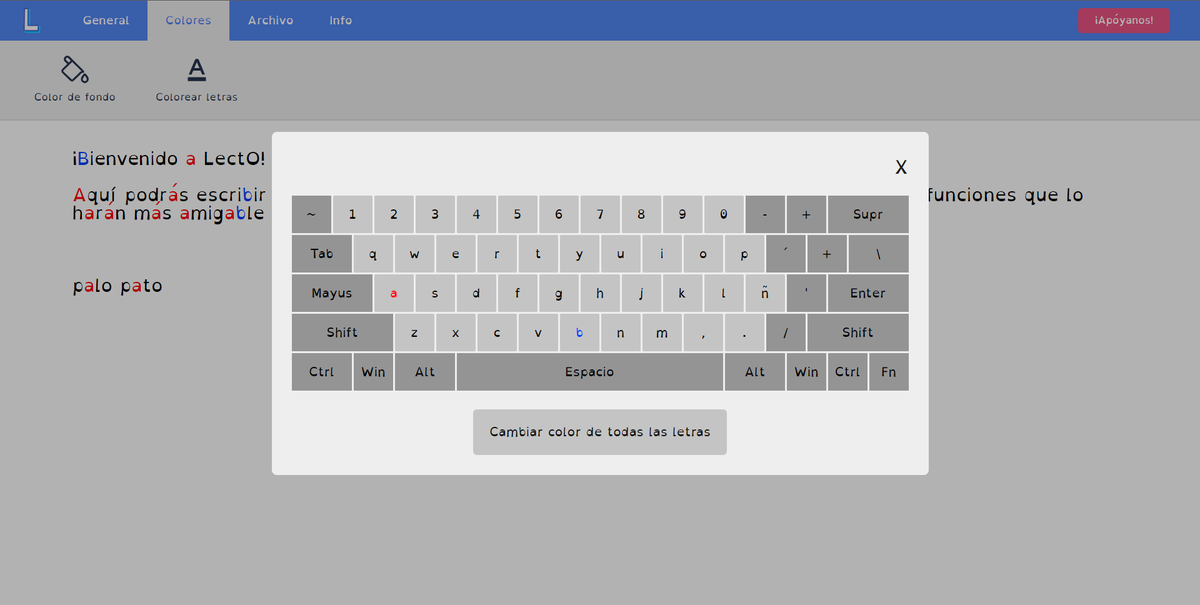
Task: Click the Supr key
Action: pyautogui.click(x=868, y=214)
